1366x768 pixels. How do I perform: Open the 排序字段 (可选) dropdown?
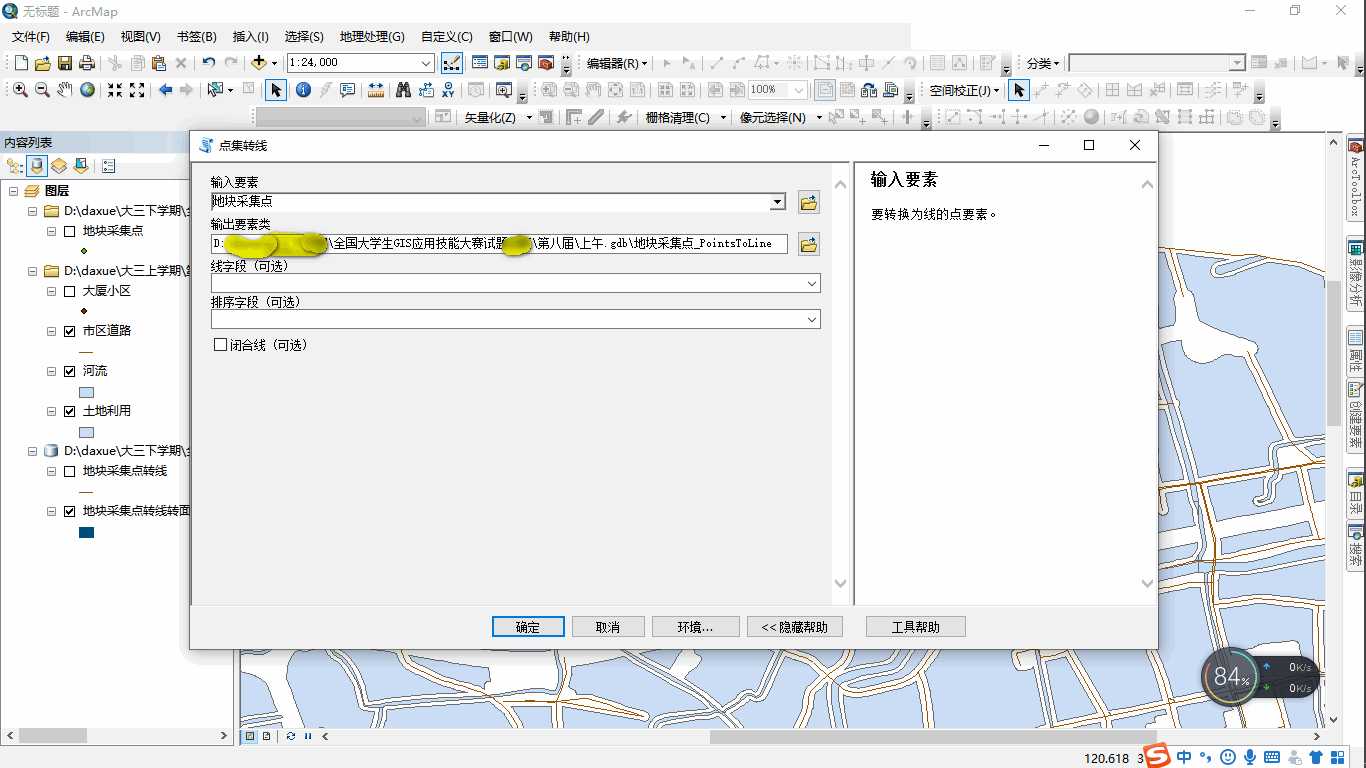(x=812, y=320)
